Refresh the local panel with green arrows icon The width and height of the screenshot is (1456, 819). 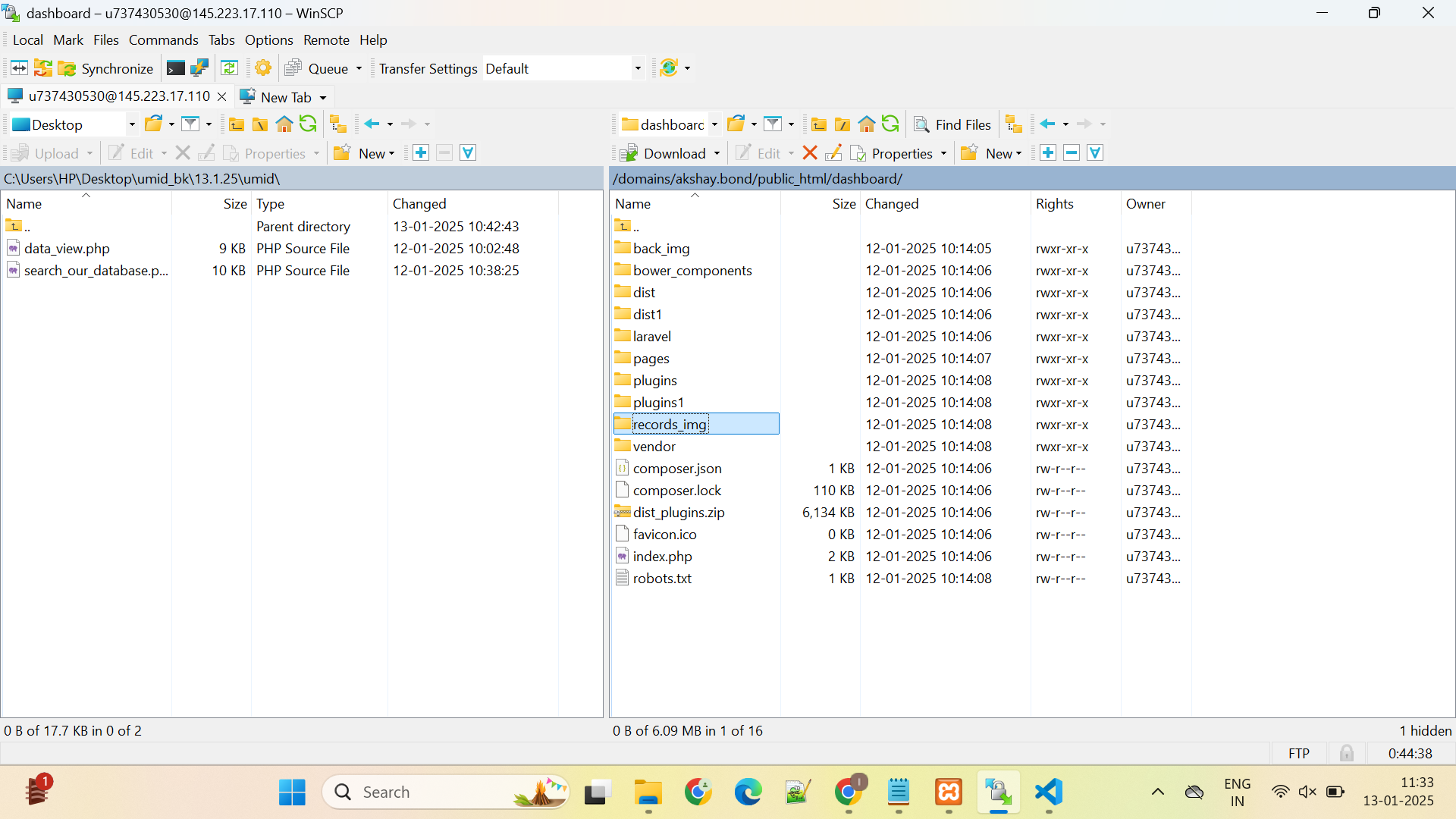308,124
